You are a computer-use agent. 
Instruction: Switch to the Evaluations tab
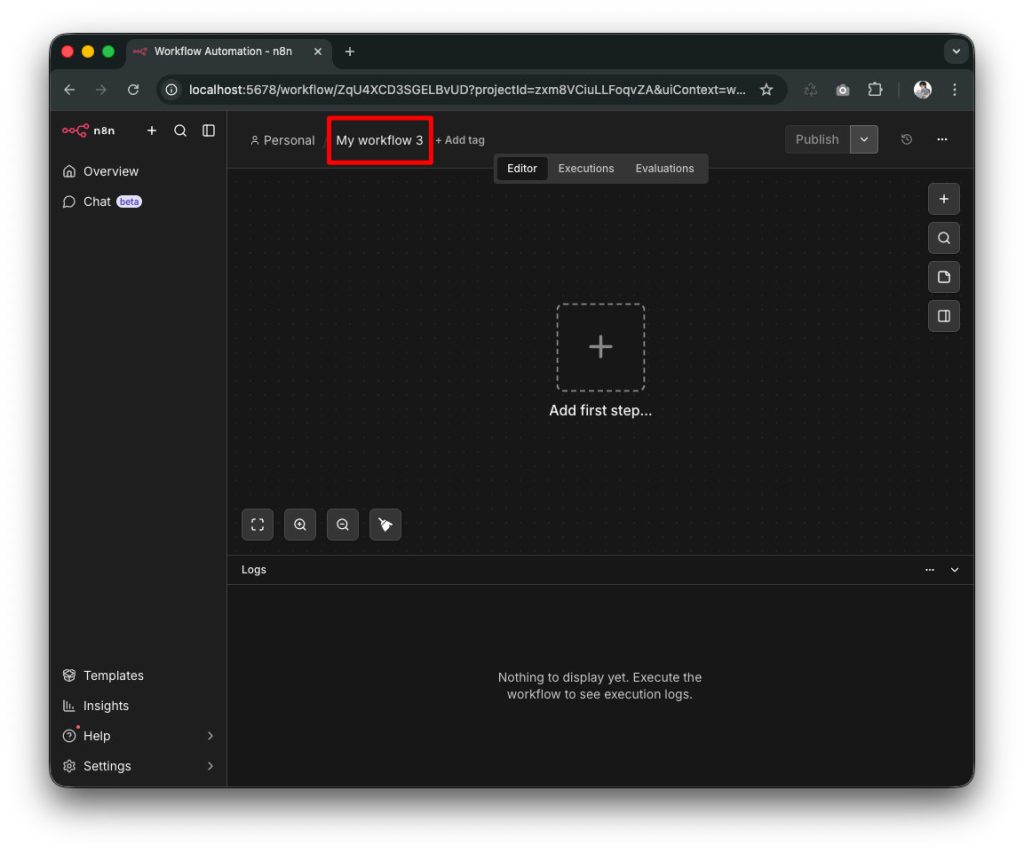pos(664,169)
